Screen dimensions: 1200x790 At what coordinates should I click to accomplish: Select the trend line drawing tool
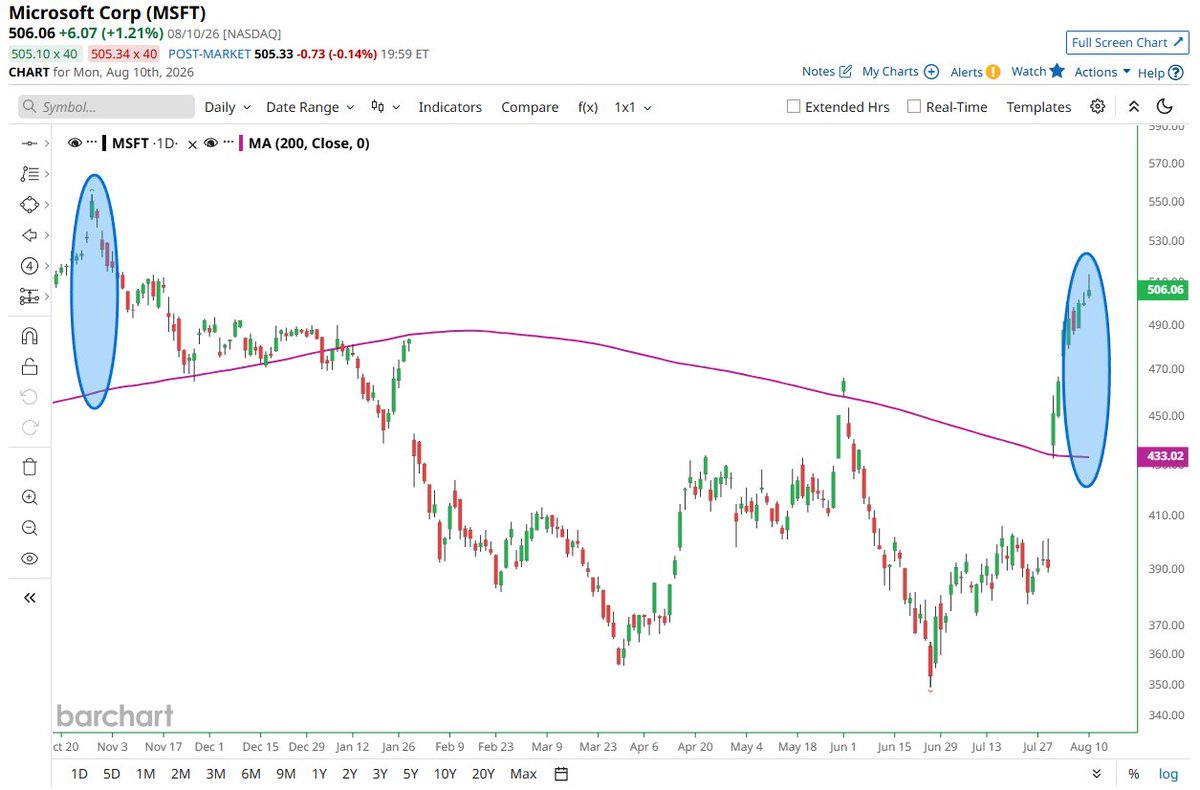pyautogui.click(x=28, y=144)
